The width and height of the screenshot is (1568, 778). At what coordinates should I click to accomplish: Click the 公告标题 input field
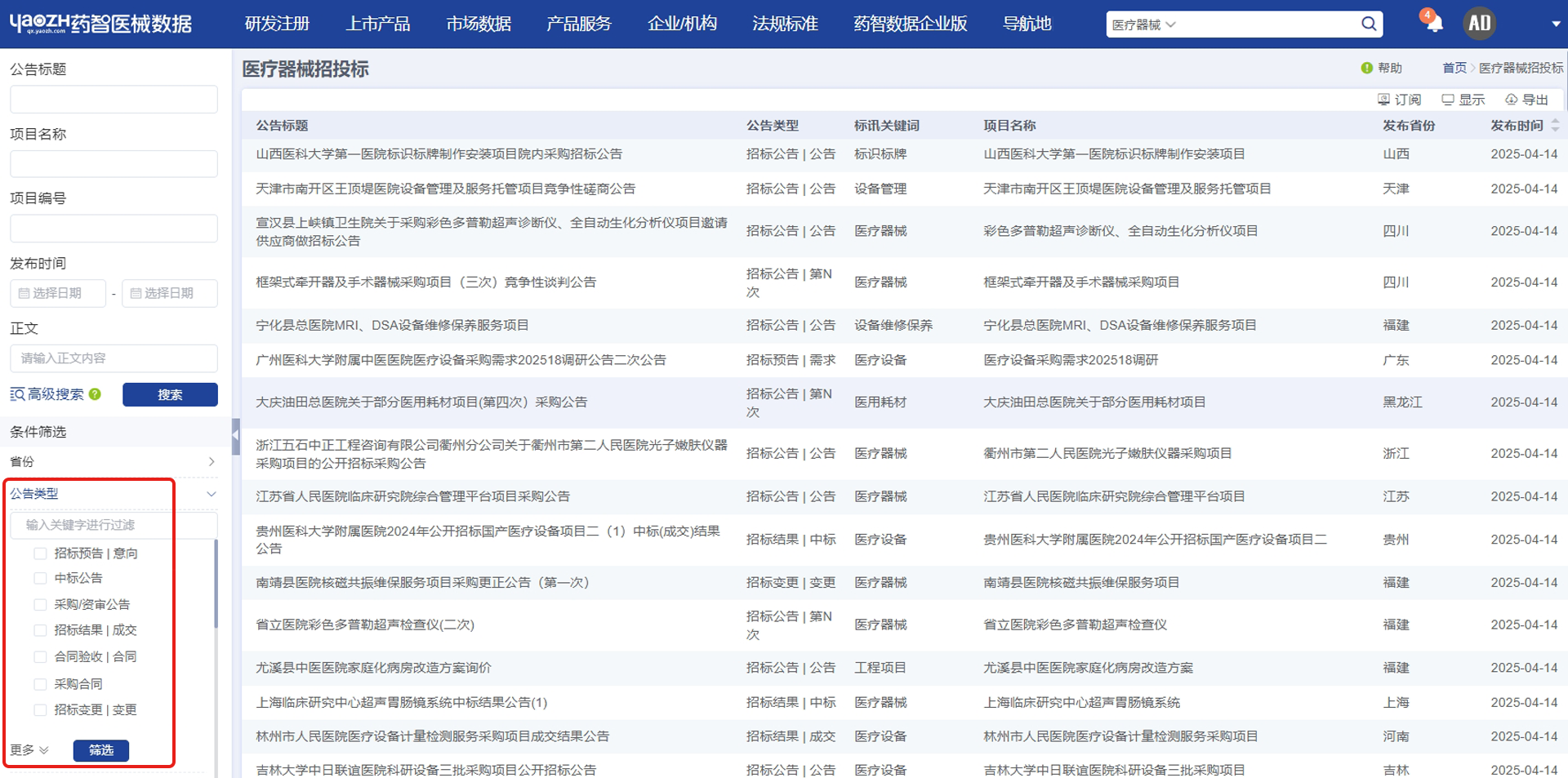pos(114,100)
